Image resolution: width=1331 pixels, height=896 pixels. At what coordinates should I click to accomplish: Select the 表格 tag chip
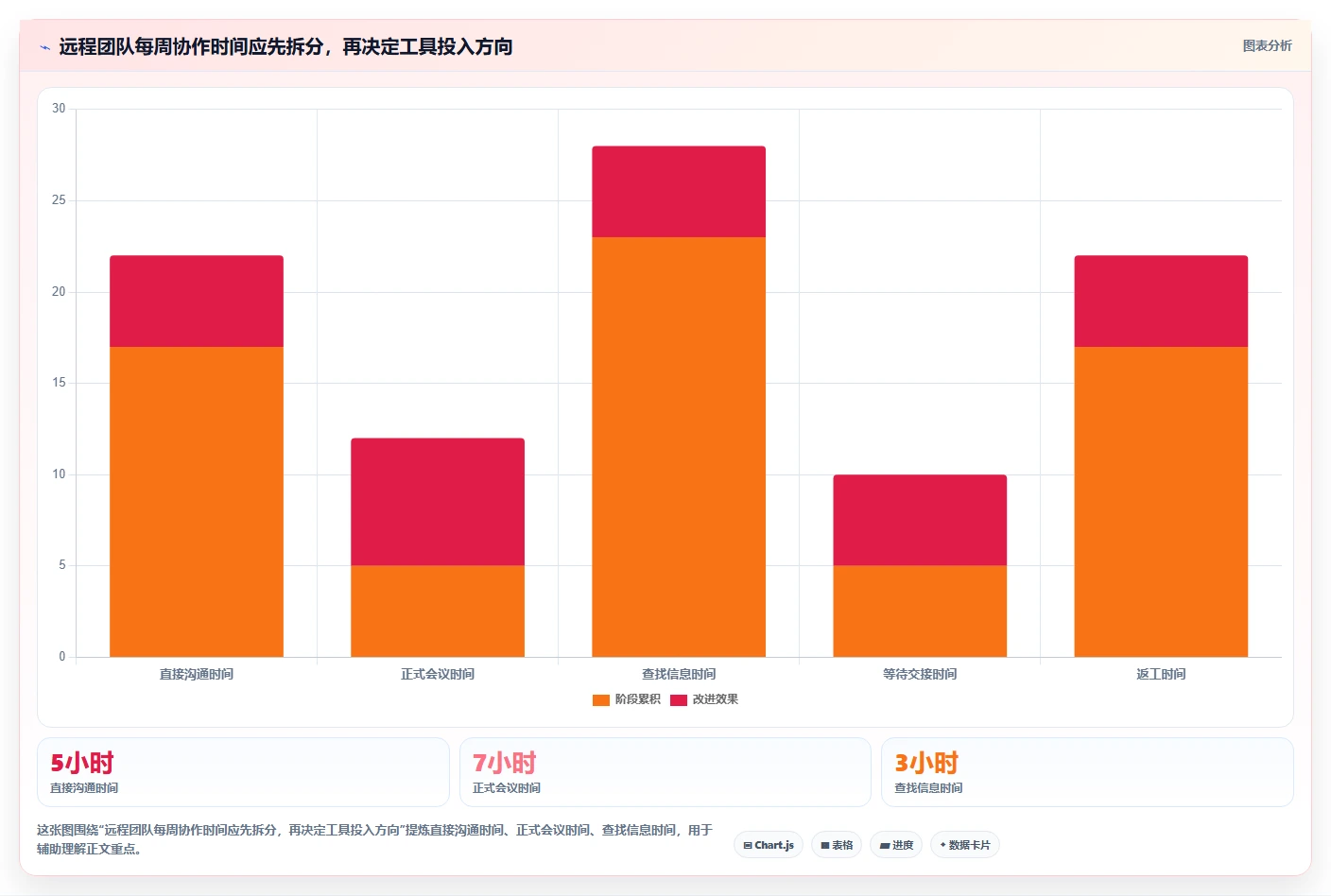pyautogui.click(x=837, y=845)
